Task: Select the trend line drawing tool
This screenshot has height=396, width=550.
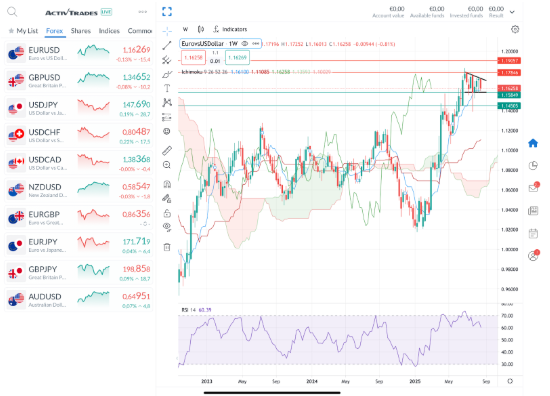Action: click(167, 45)
